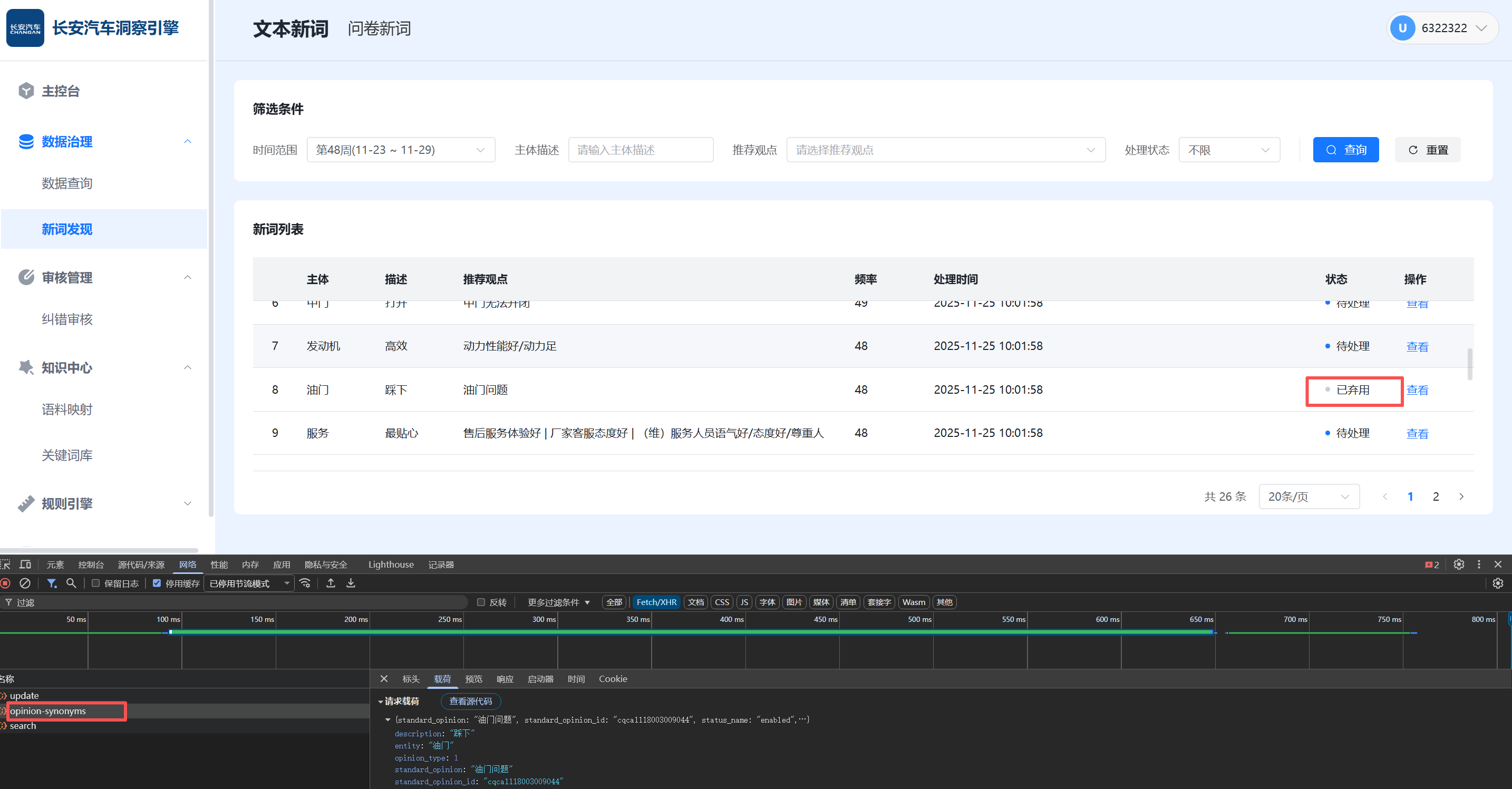
Task: Open DevTools settings gear icon
Action: tap(1459, 564)
